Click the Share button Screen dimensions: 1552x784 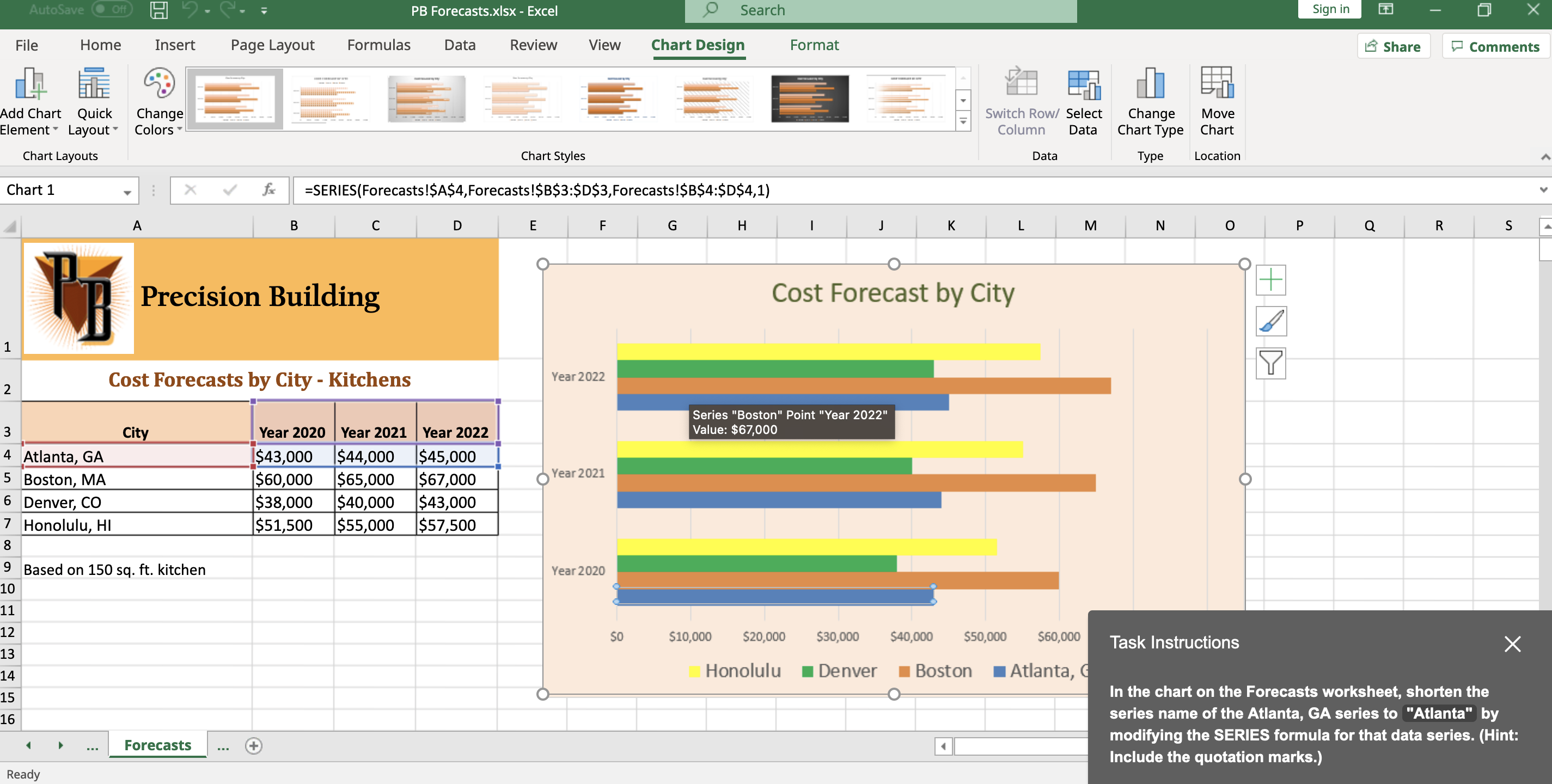click(x=1393, y=46)
